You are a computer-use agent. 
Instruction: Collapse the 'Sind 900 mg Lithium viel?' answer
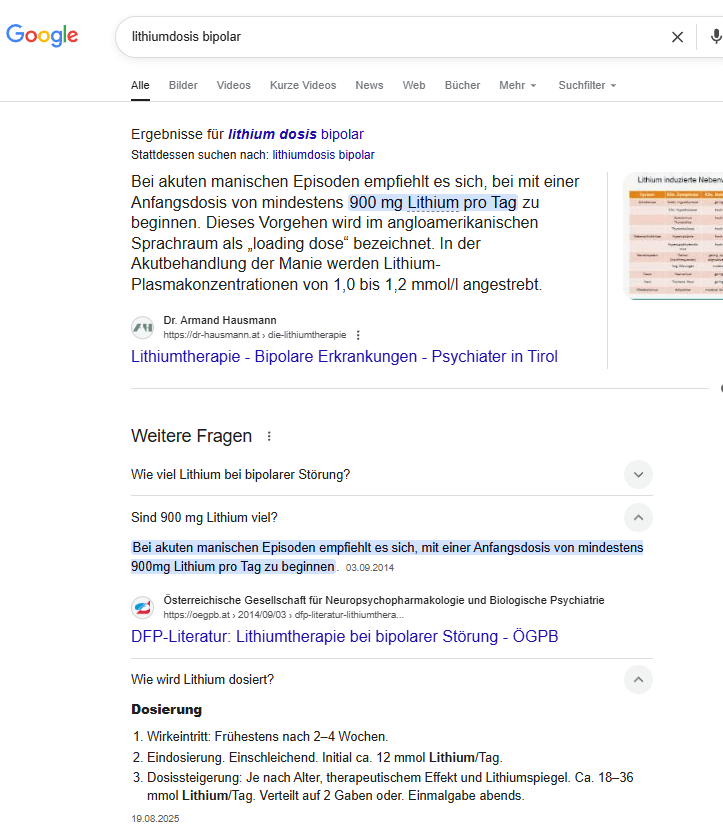point(638,517)
